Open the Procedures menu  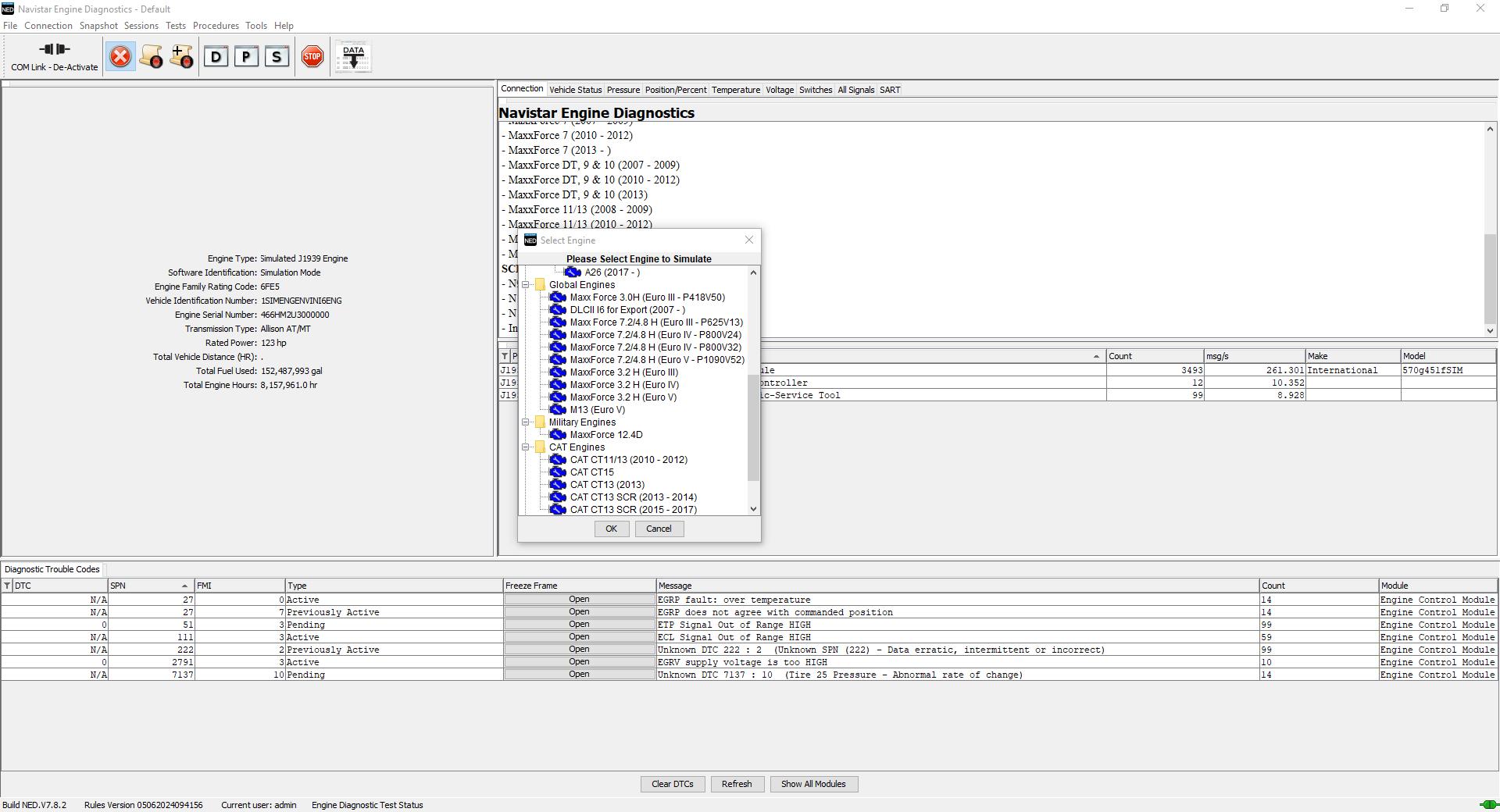click(216, 25)
